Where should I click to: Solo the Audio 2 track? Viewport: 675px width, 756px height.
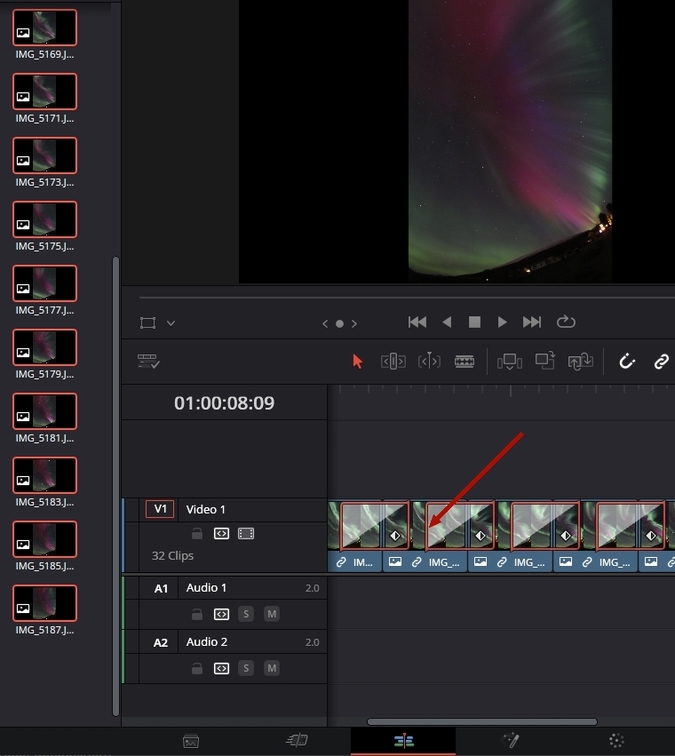pos(246,668)
